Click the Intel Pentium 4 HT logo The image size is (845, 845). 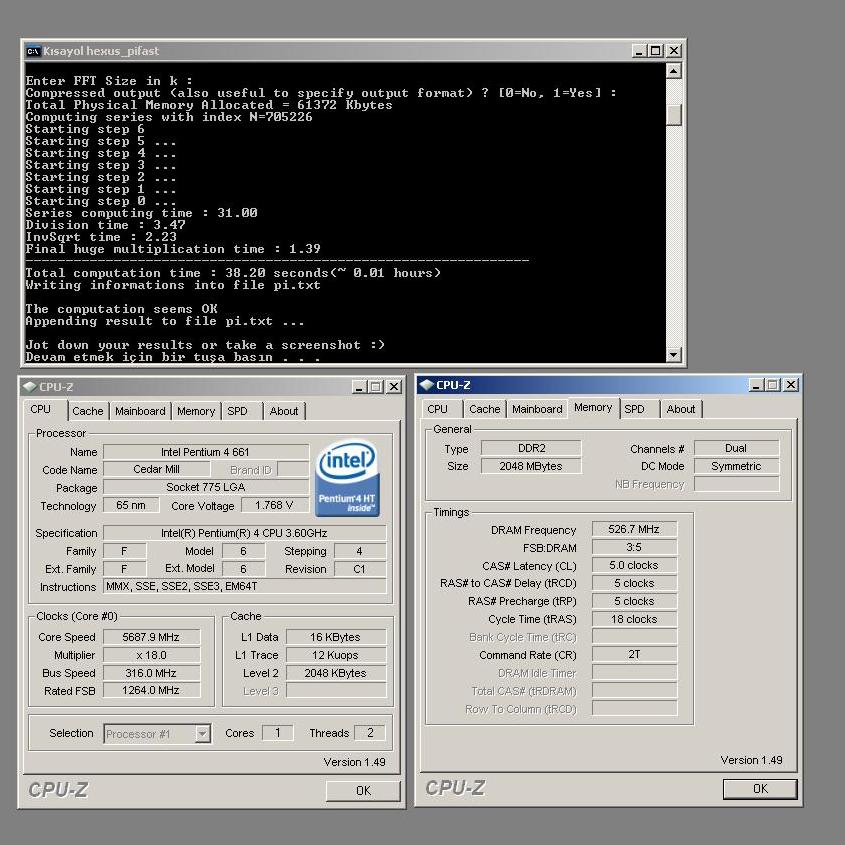pos(348,478)
